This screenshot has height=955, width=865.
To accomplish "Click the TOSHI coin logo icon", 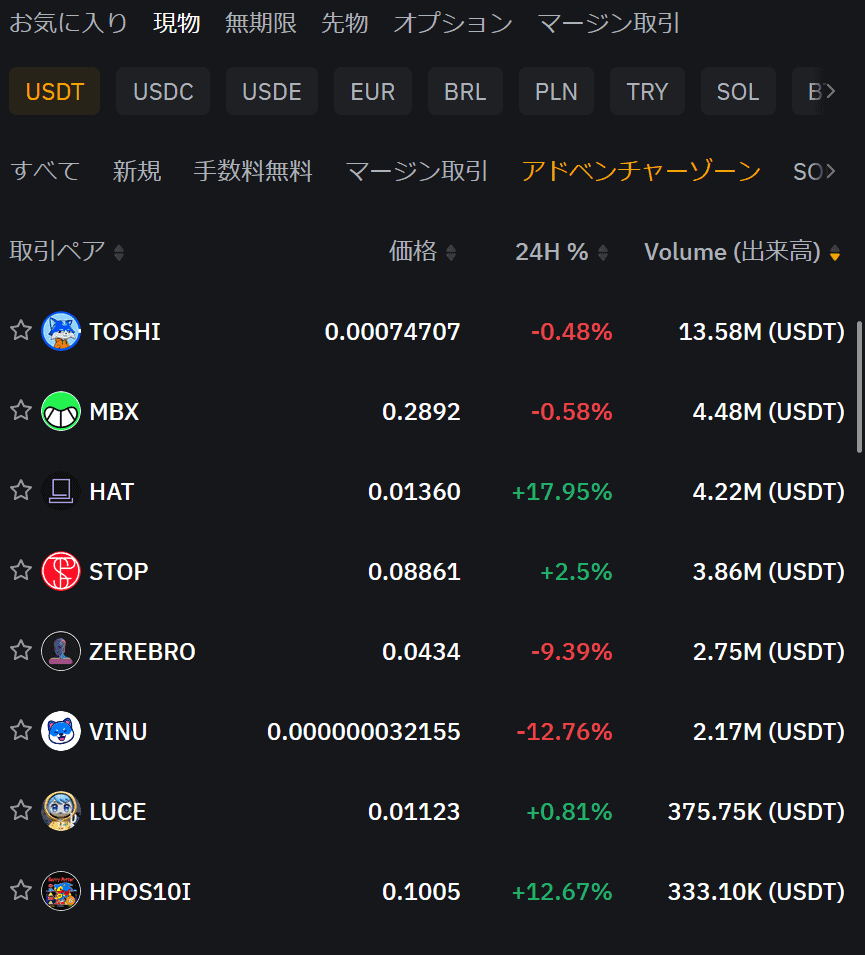I will 61,331.
